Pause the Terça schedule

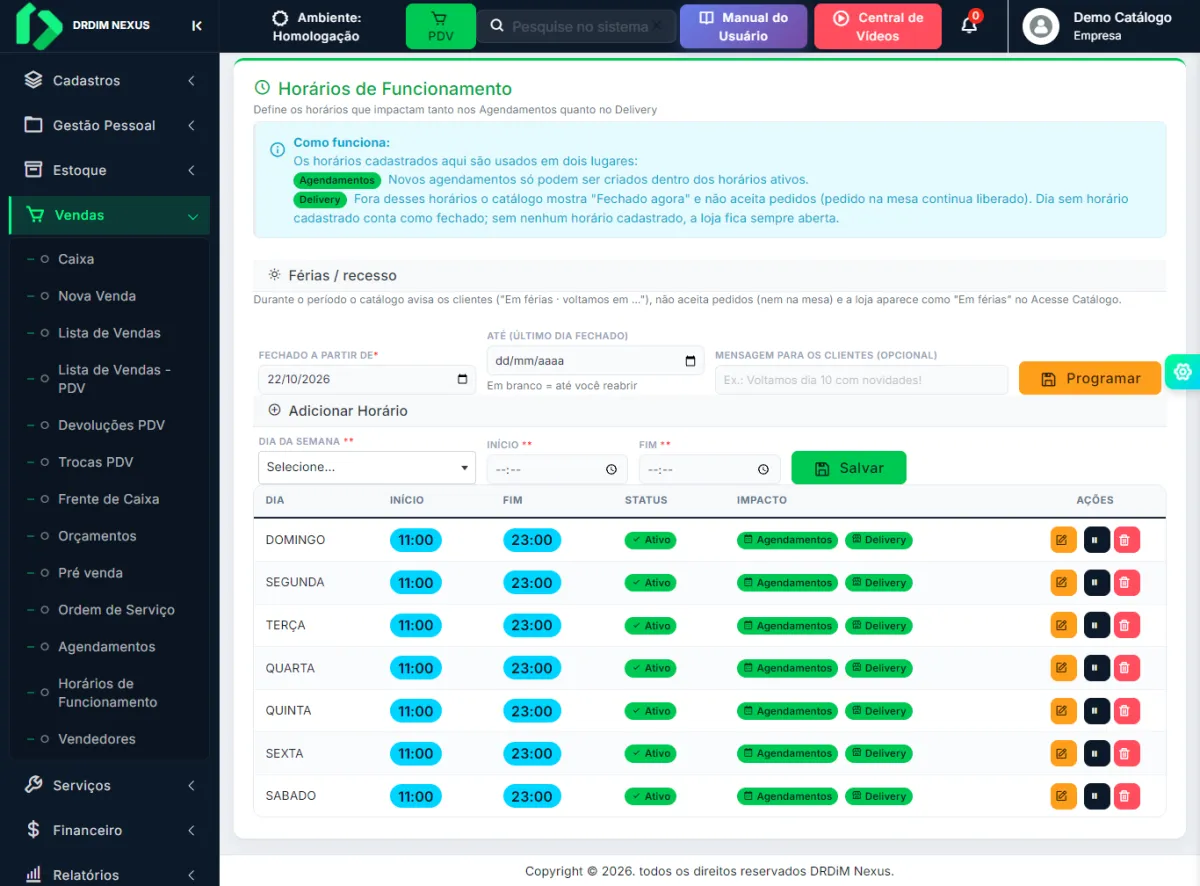tap(1096, 625)
